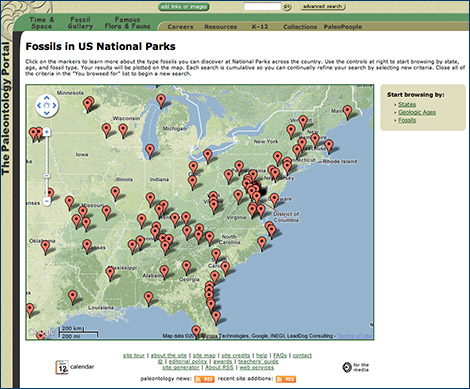The image size is (470, 389).
Task: Pan the map up with arrow control
Action: tap(47, 98)
